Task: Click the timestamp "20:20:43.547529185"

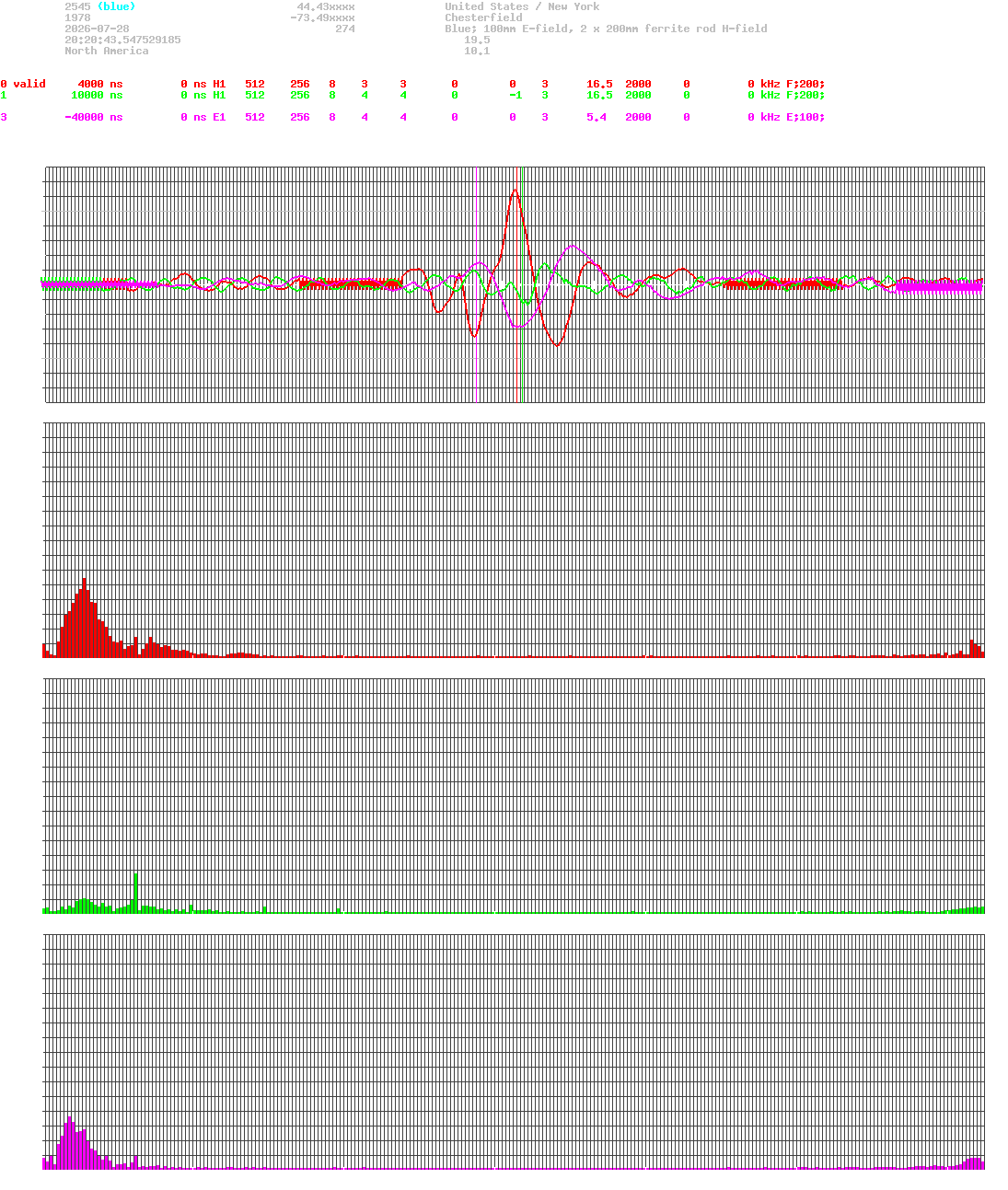Action: 122,40
